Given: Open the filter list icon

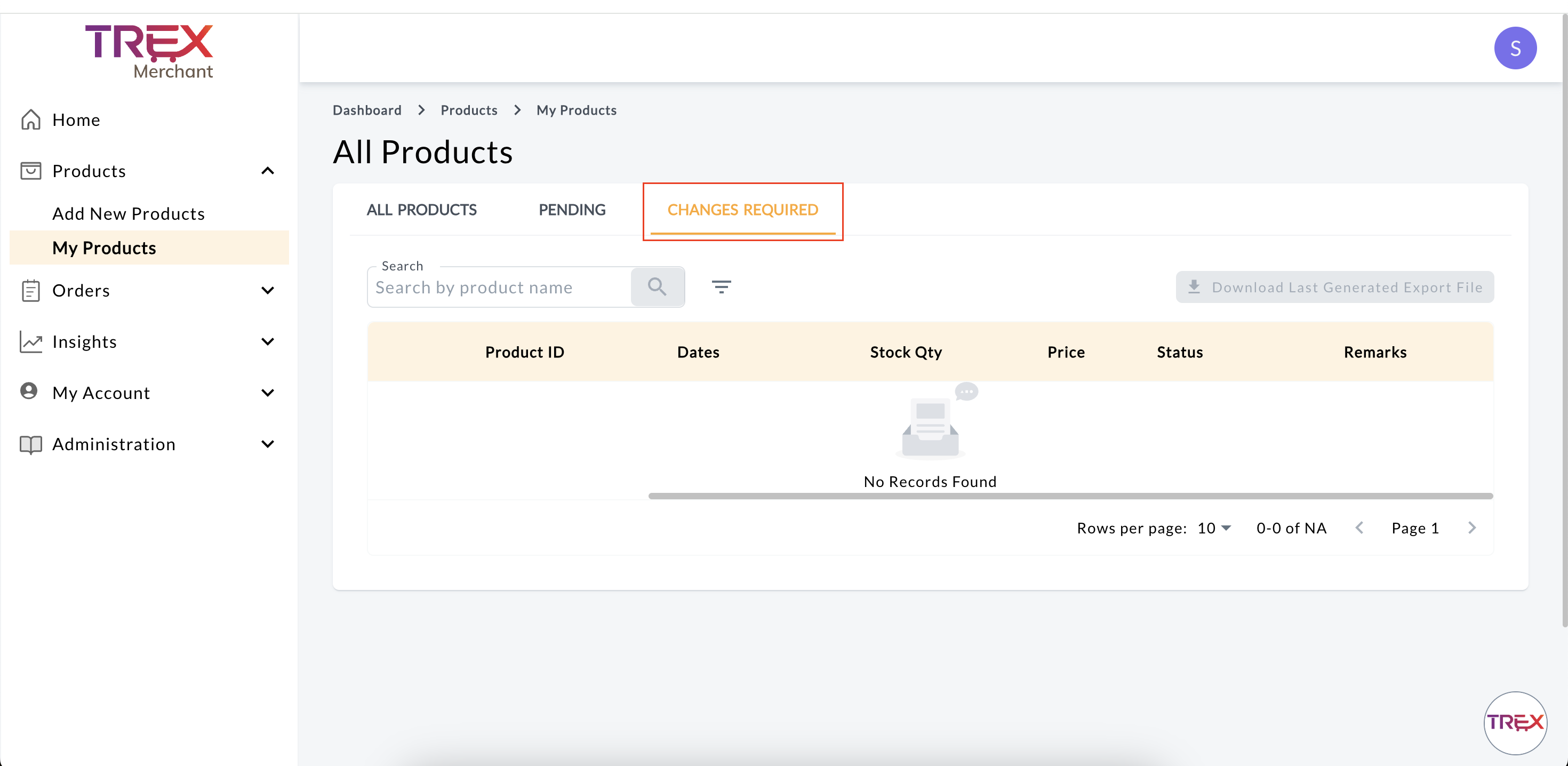Looking at the screenshot, I should [x=721, y=287].
